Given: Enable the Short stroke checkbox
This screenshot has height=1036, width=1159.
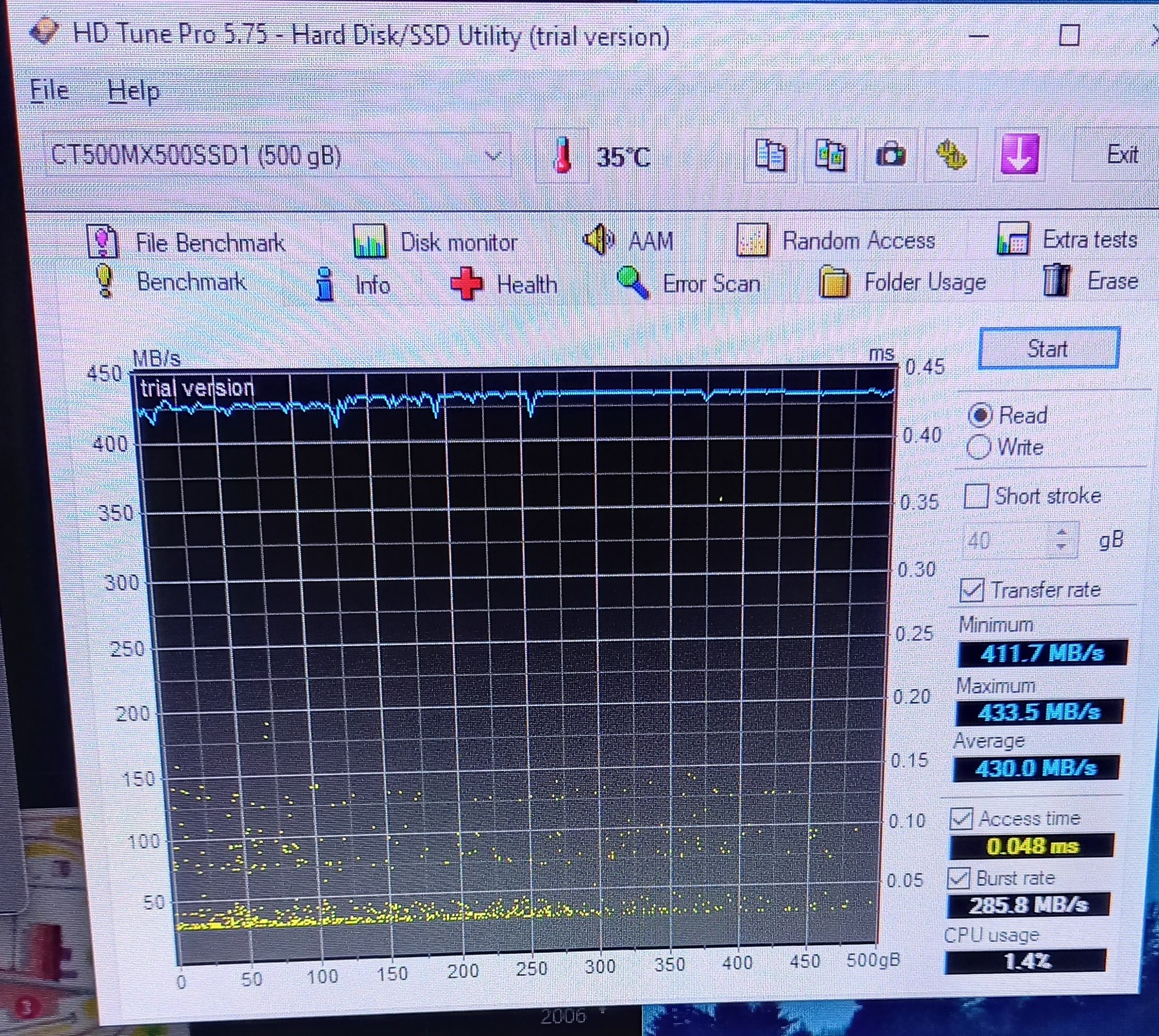Looking at the screenshot, I should [976, 496].
